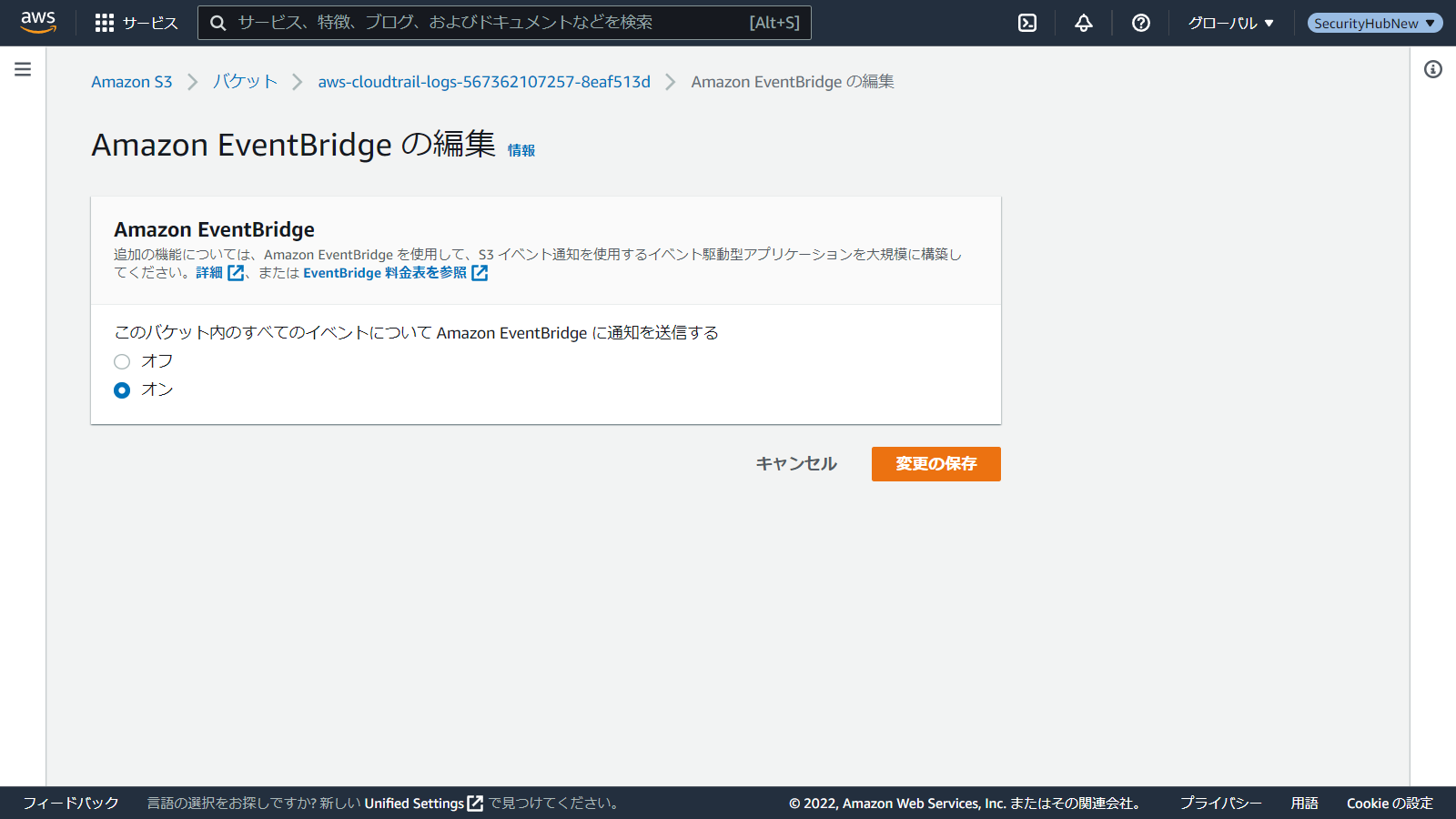The height and width of the screenshot is (819, 1456).
Task: Open the notifications bell icon
Action: [x=1083, y=23]
